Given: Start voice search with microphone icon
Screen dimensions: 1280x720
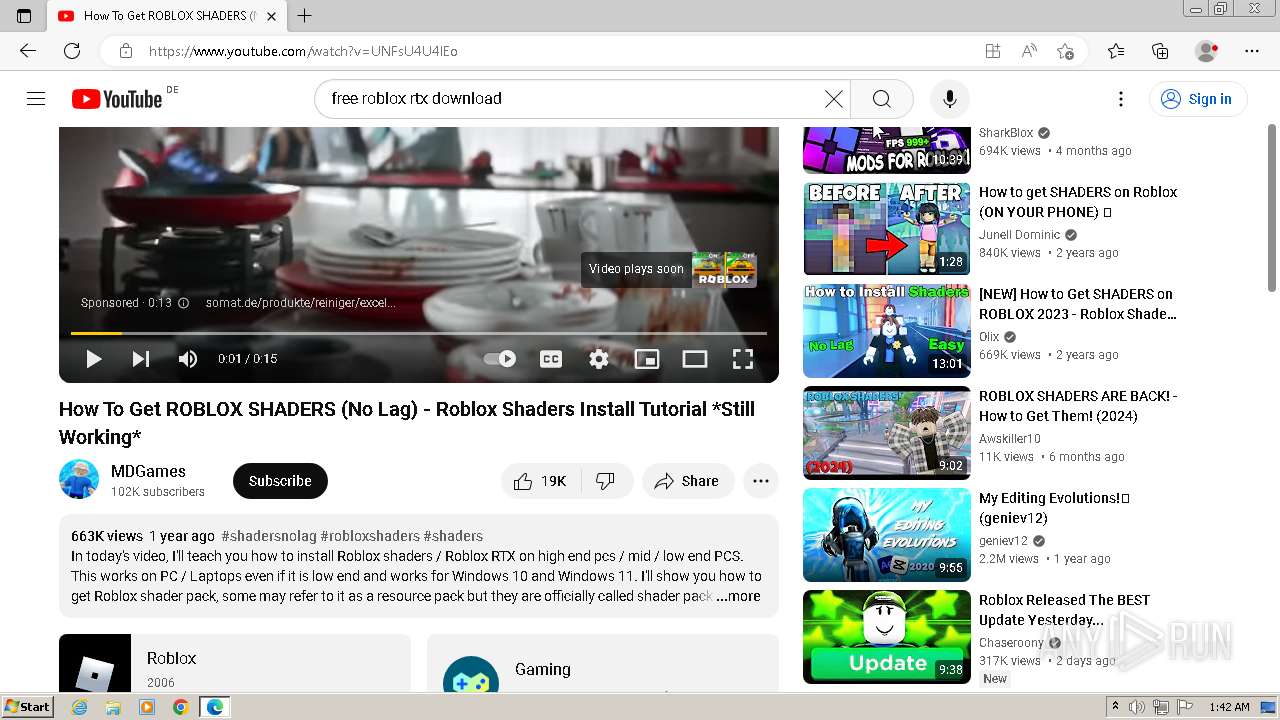Looking at the screenshot, I should 950,98.
